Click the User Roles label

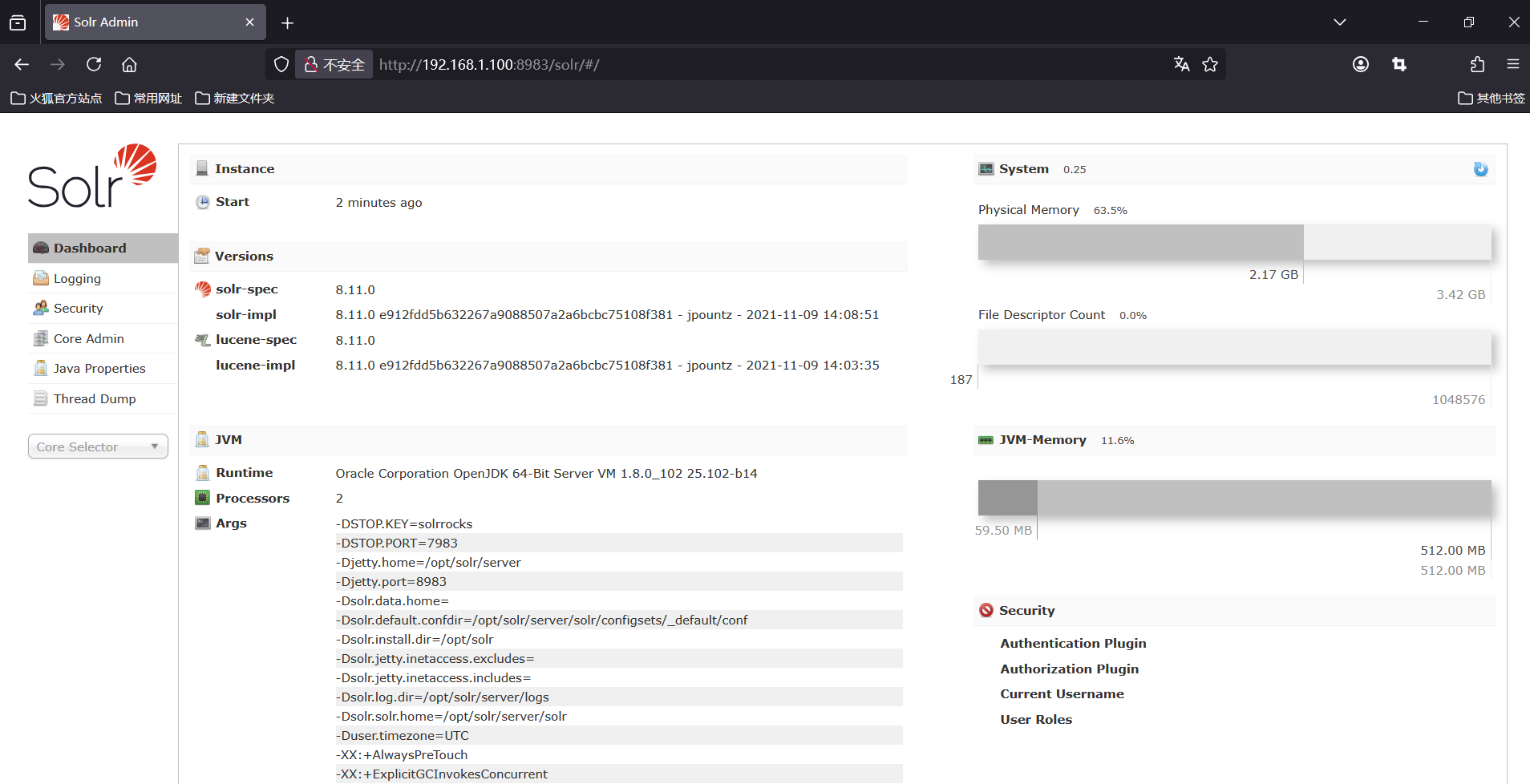(1036, 720)
